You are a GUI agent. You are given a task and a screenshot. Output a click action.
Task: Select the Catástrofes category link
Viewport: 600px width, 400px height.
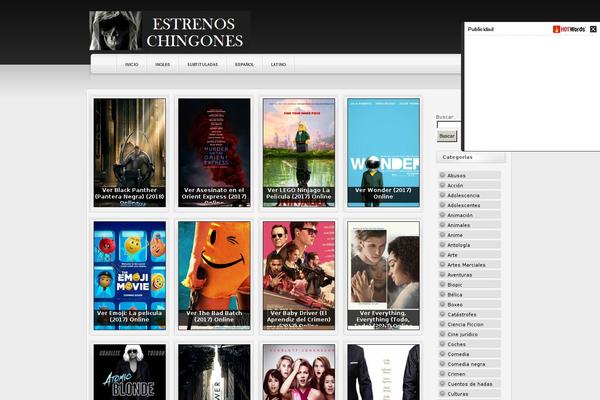pyautogui.click(x=462, y=315)
